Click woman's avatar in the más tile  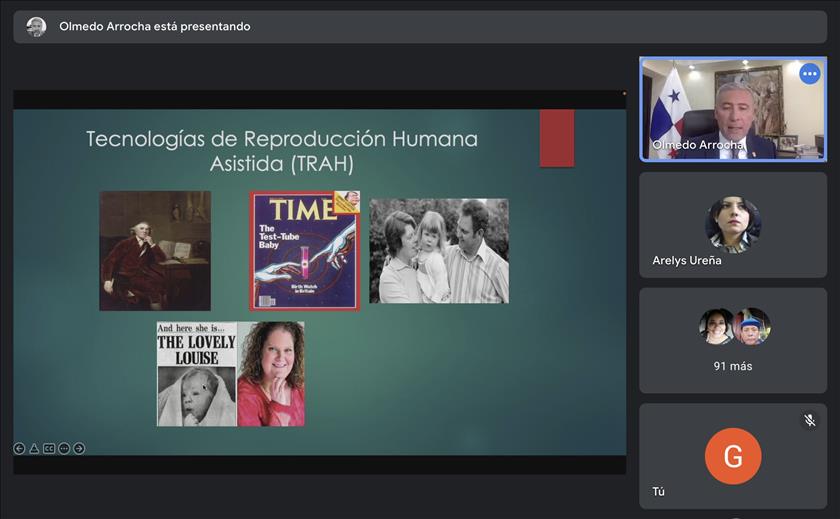click(716, 326)
